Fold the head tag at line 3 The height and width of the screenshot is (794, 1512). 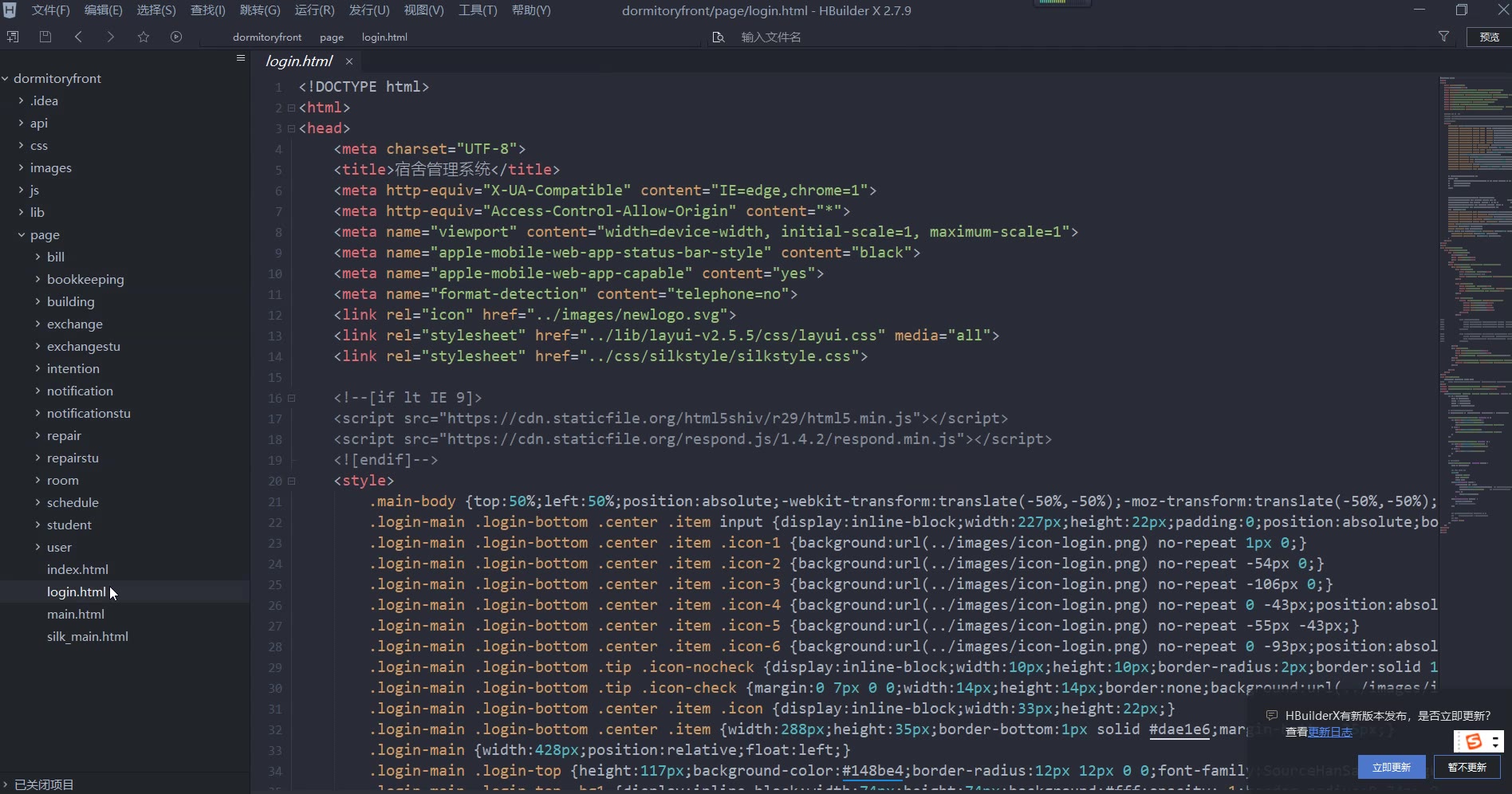point(291,128)
